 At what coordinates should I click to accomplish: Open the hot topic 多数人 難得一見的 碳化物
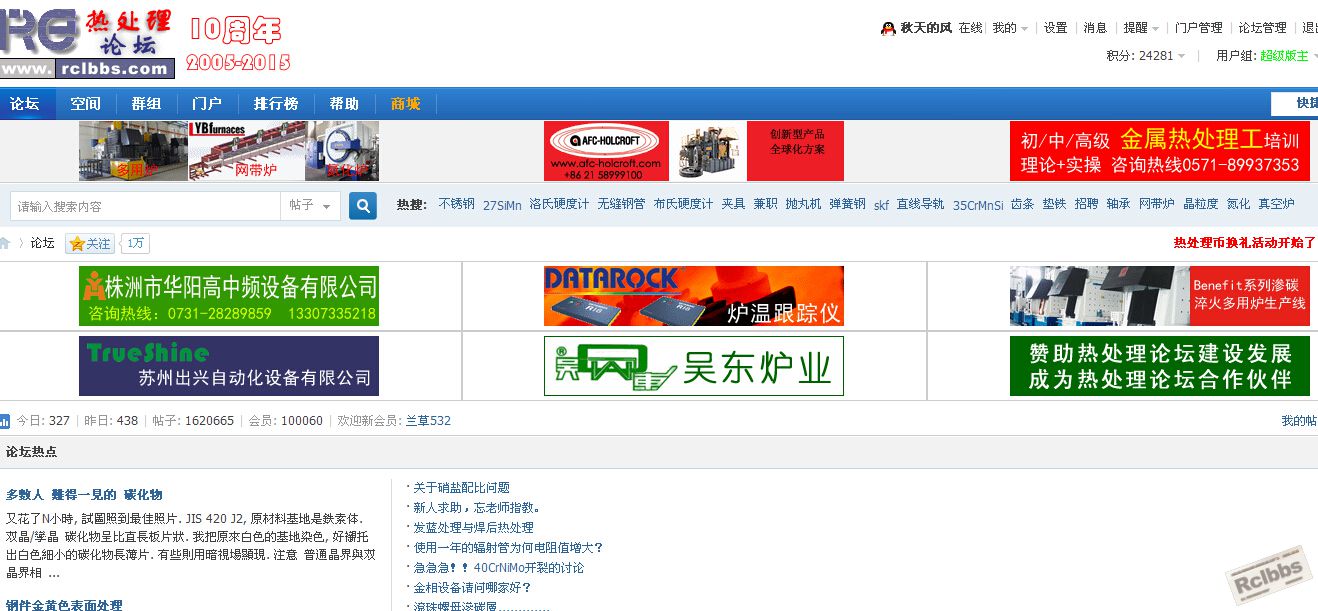84,495
